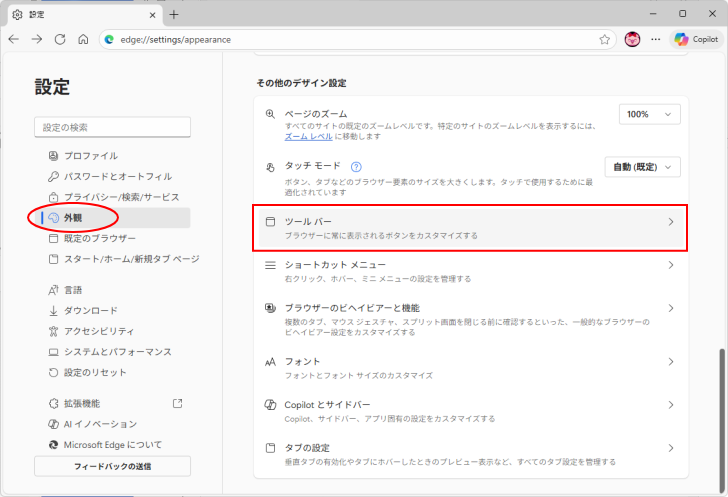Screen dimensions: 728x497
Task: Open プライバシー/検索/サービス section
Action: pyautogui.click(x=112, y=197)
